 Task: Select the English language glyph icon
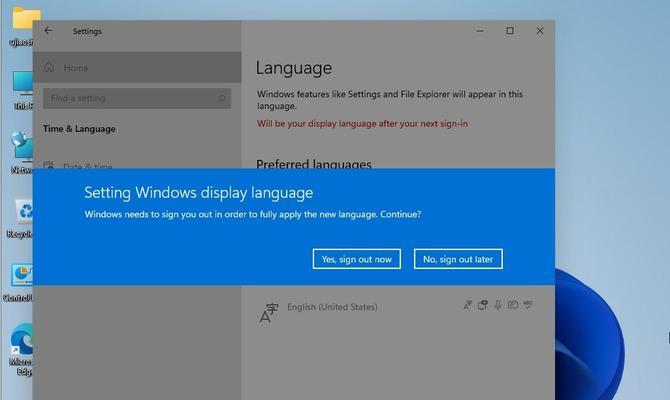coord(268,313)
